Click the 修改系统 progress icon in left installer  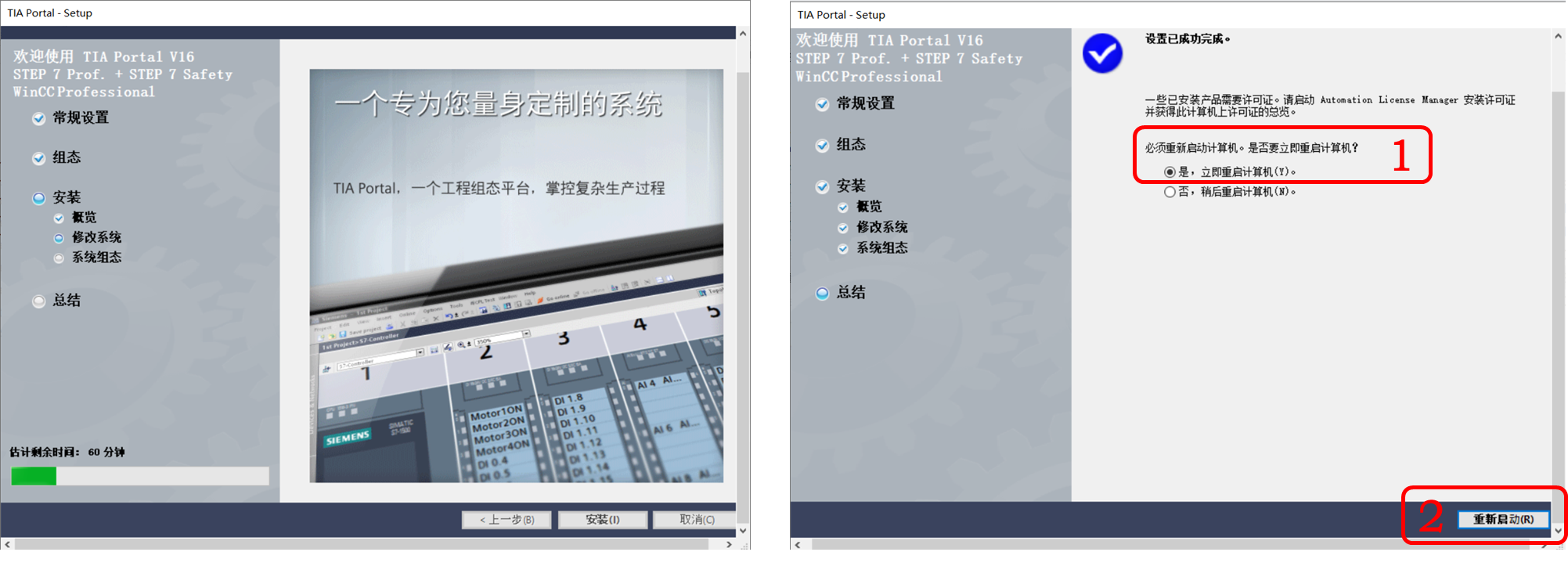coord(59,238)
